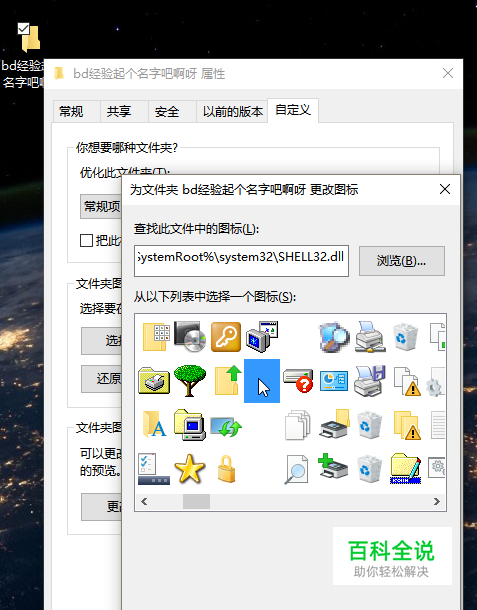Screen dimensions: 477x610
Task: Pick the printer with folder icon in third row
Action: (x=334, y=424)
